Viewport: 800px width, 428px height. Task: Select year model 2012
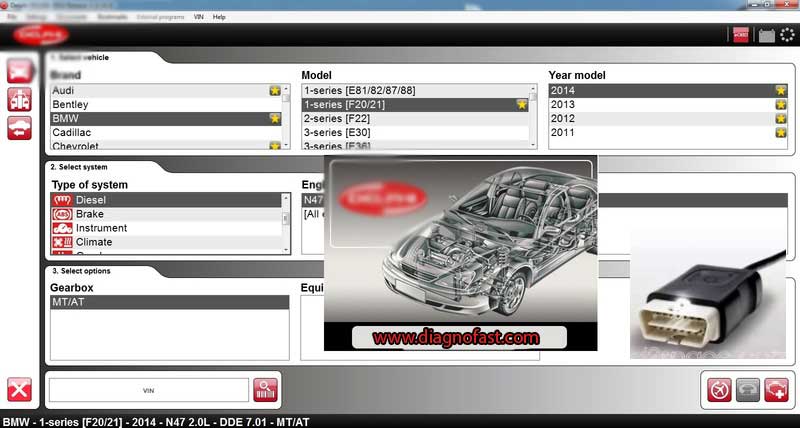668,119
